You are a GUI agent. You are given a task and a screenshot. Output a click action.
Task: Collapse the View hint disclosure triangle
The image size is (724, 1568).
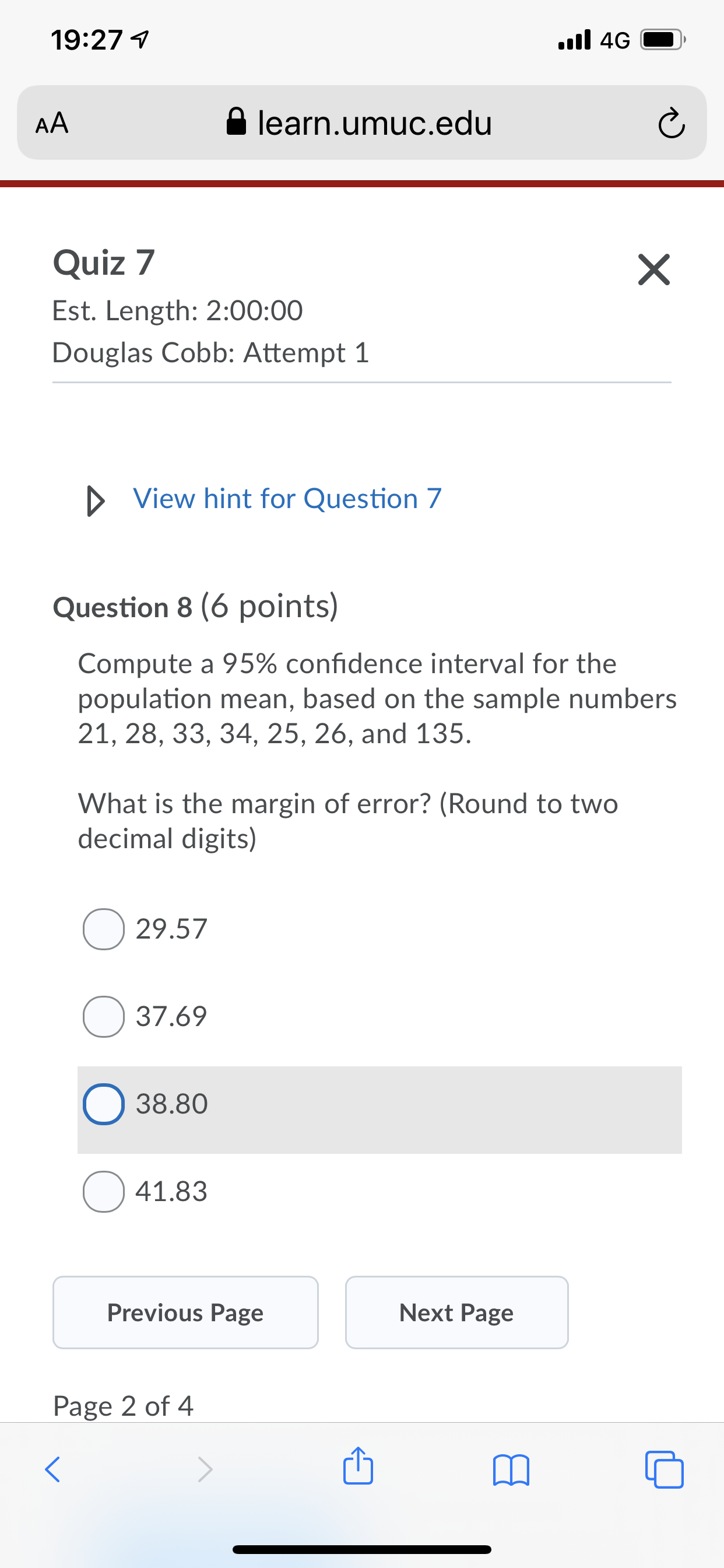(95, 499)
